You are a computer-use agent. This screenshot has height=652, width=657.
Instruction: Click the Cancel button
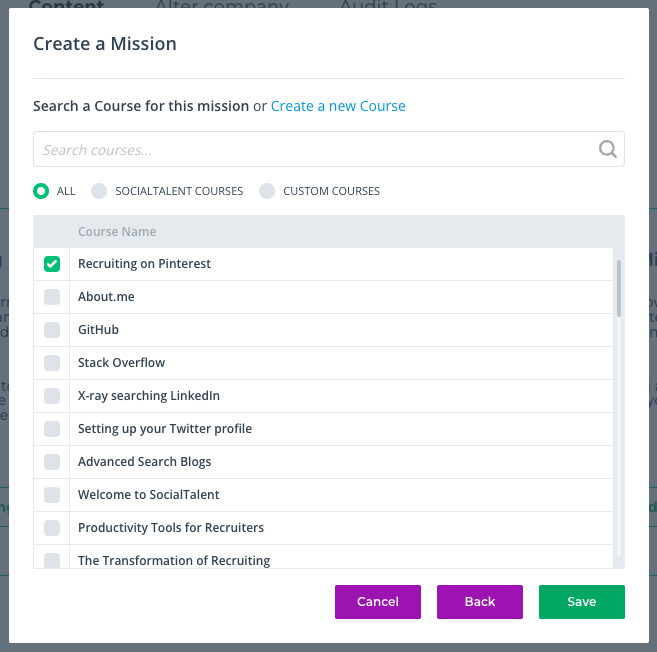click(378, 602)
